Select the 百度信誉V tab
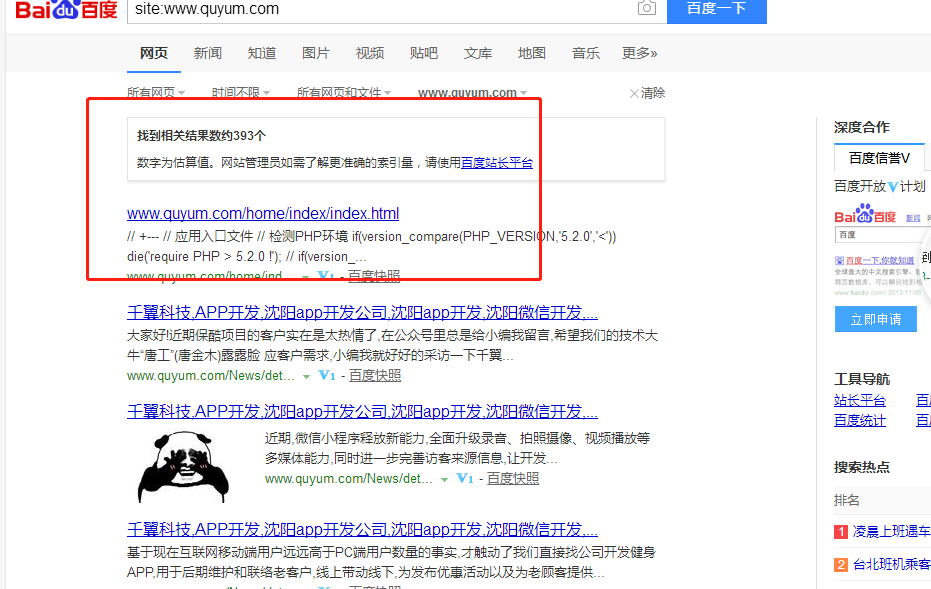The width and height of the screenshot is (931, 589). [x=879, y=158]
